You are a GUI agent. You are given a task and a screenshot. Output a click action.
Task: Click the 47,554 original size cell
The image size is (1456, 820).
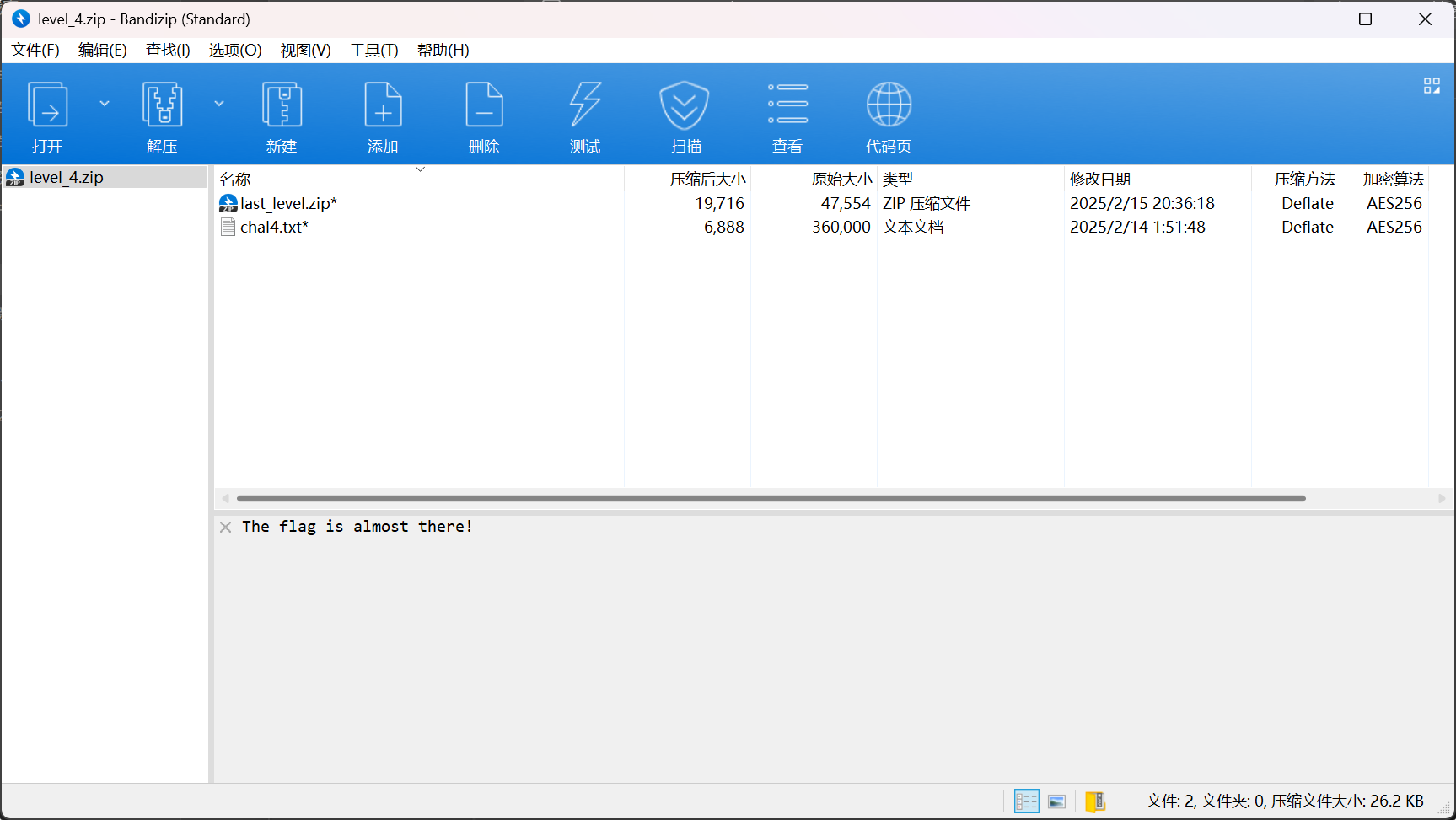(846, 203)
